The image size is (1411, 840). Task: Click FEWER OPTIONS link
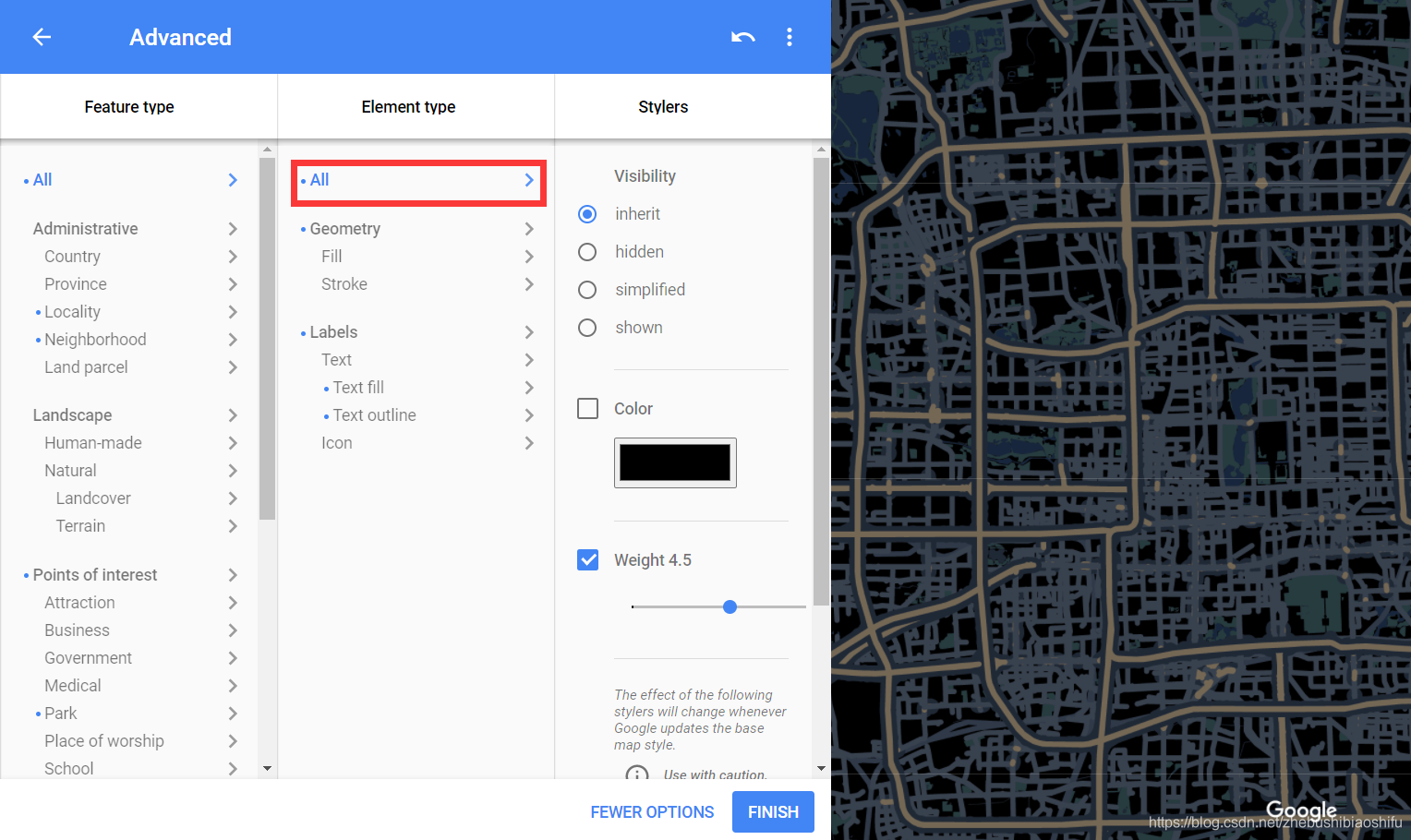tap(652, 812)
